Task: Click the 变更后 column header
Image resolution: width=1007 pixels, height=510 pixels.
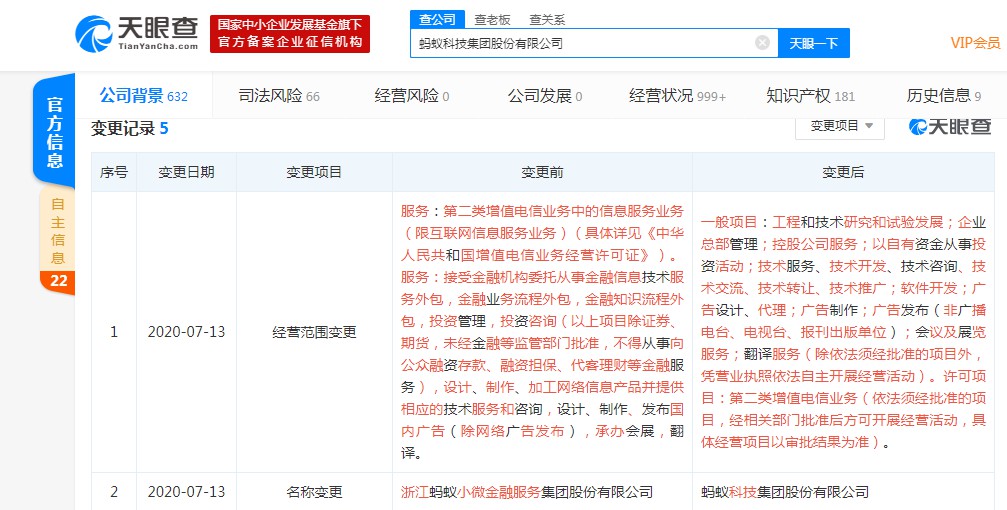Action: tap(843, 172)
